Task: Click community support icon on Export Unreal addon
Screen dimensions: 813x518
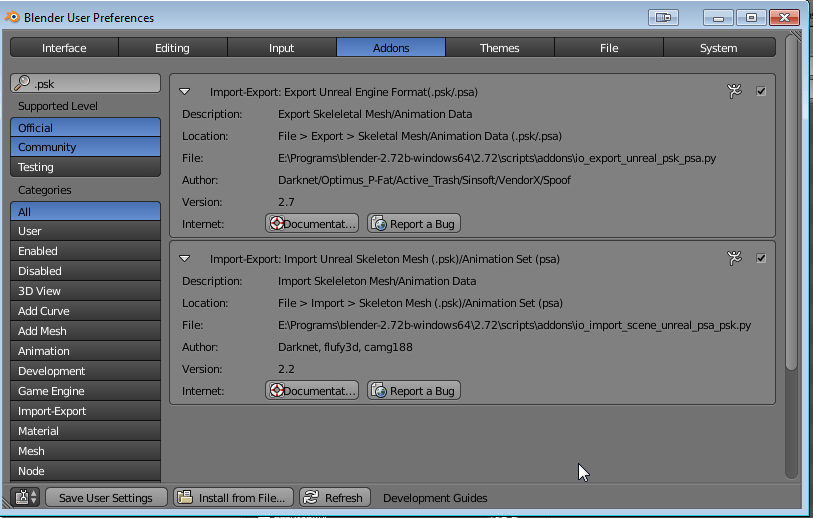Action: pyautogui.click(x=734, y=91)
